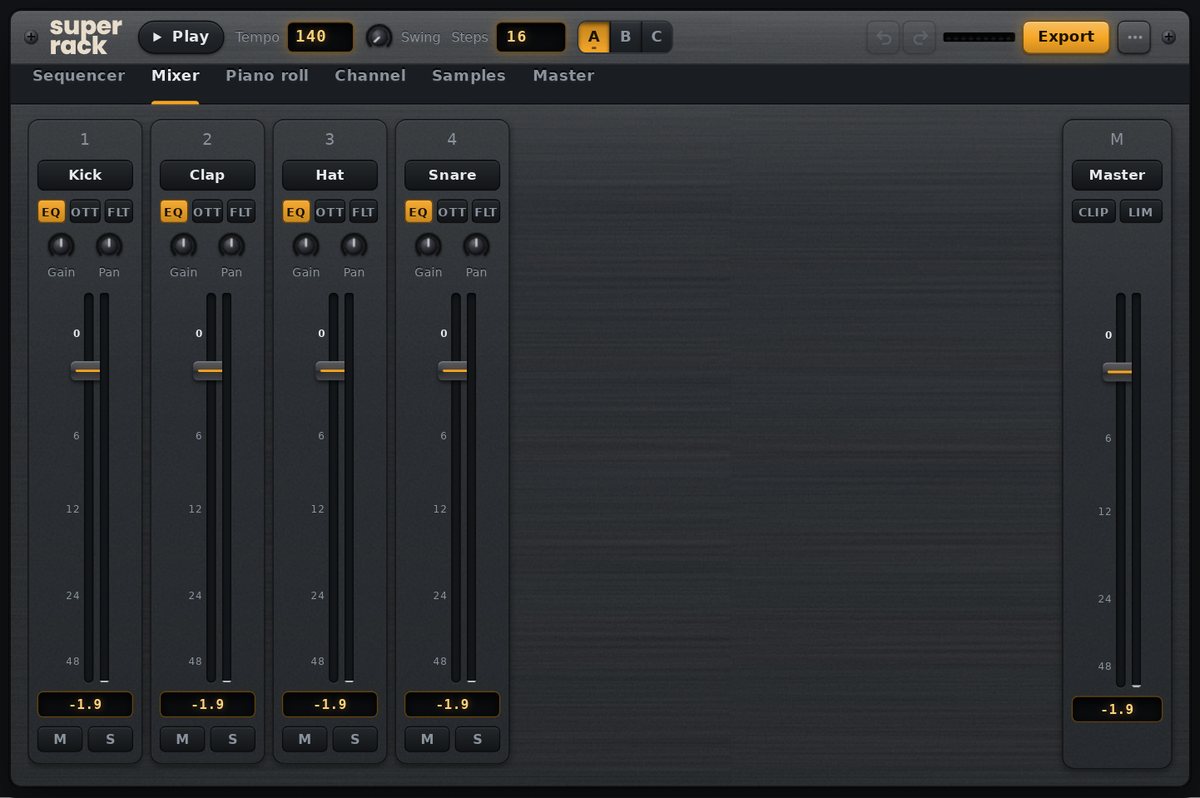The image size is (1200, 798).
Task: Click the Hat channel volume fader handle
Action: 332,371
